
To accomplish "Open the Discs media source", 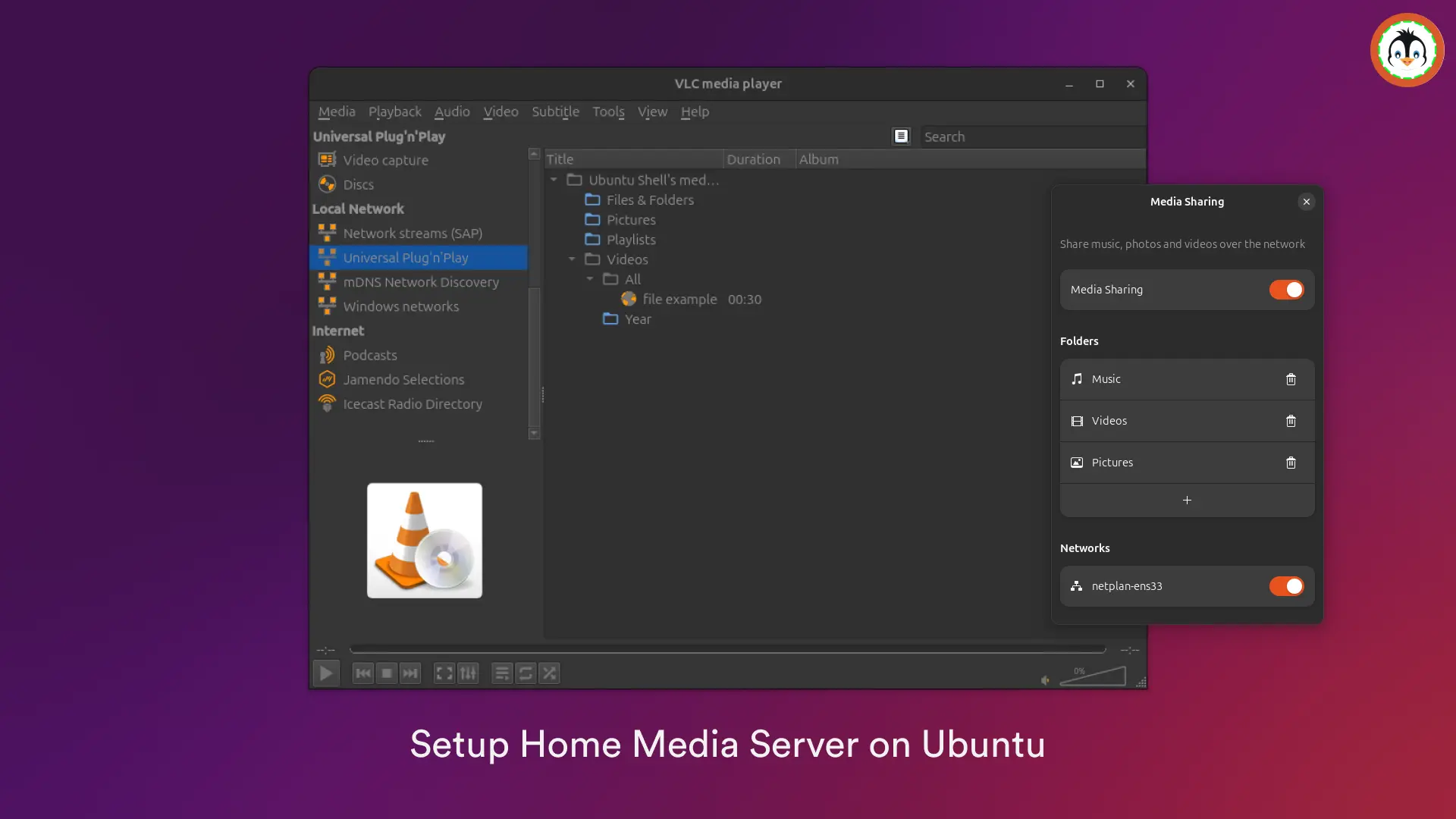I will coord(357,184).
